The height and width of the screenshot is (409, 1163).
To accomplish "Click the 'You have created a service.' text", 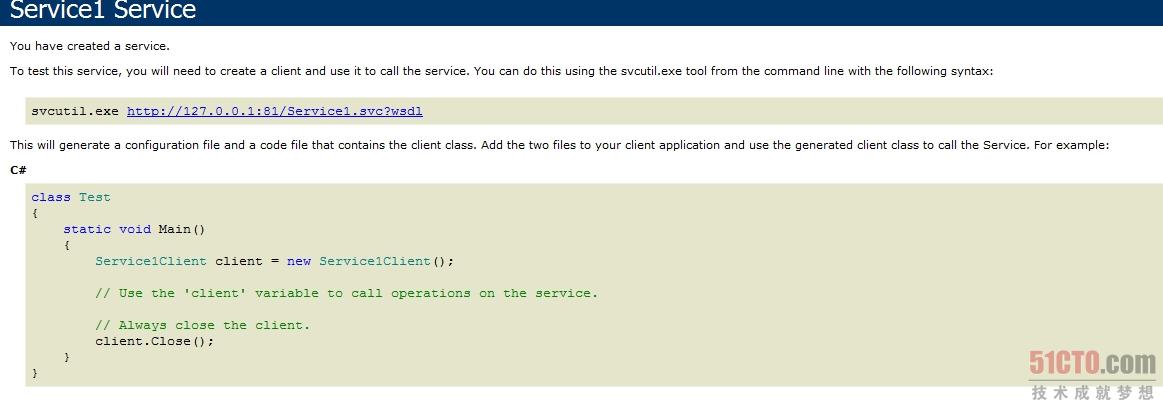I will click(x=90, y=46).
